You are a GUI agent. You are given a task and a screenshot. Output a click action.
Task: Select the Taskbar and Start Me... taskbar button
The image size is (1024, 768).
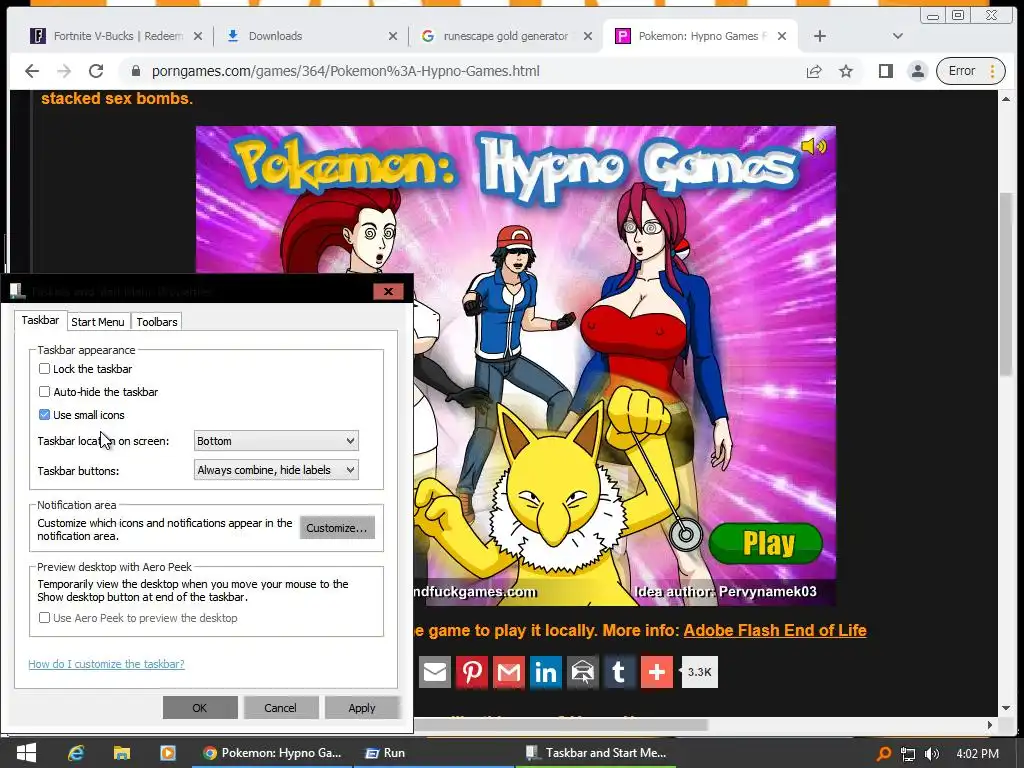pos(596,753)
